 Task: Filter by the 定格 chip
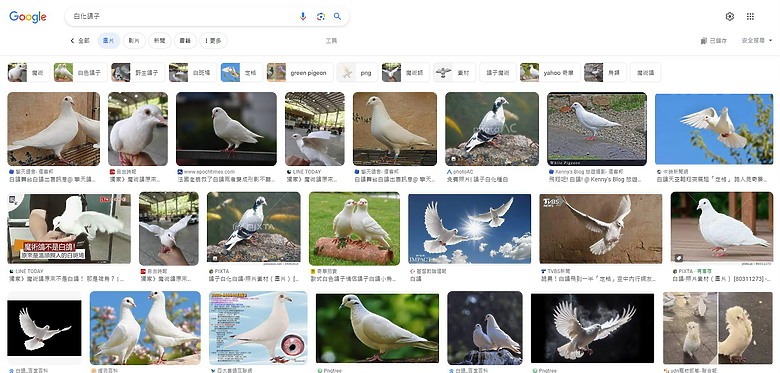[x=242, y=73]
